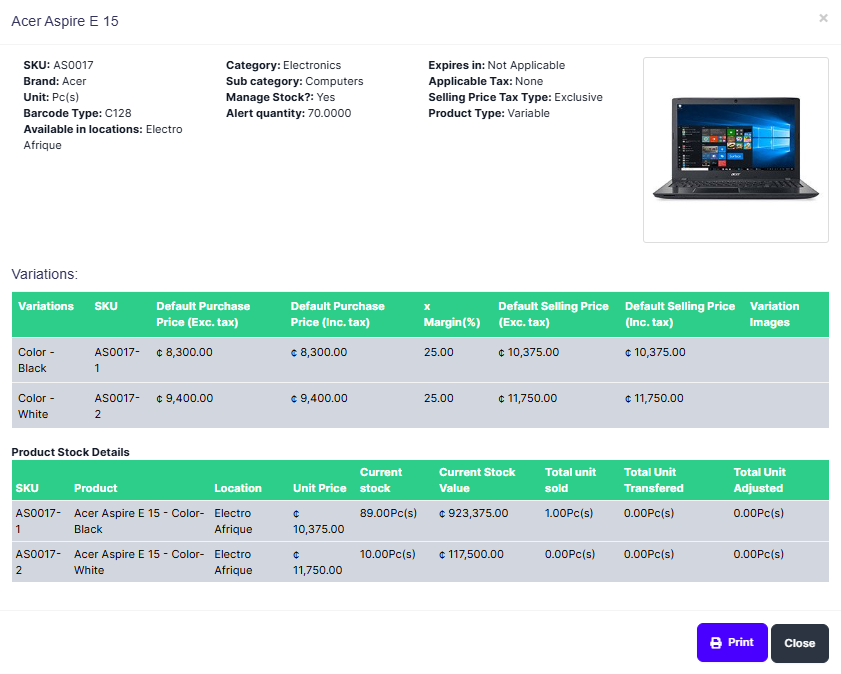Viewport: 841px width, 674px height.
Task: Click the Product Type value 'Variable'
Action: [528, 114]
